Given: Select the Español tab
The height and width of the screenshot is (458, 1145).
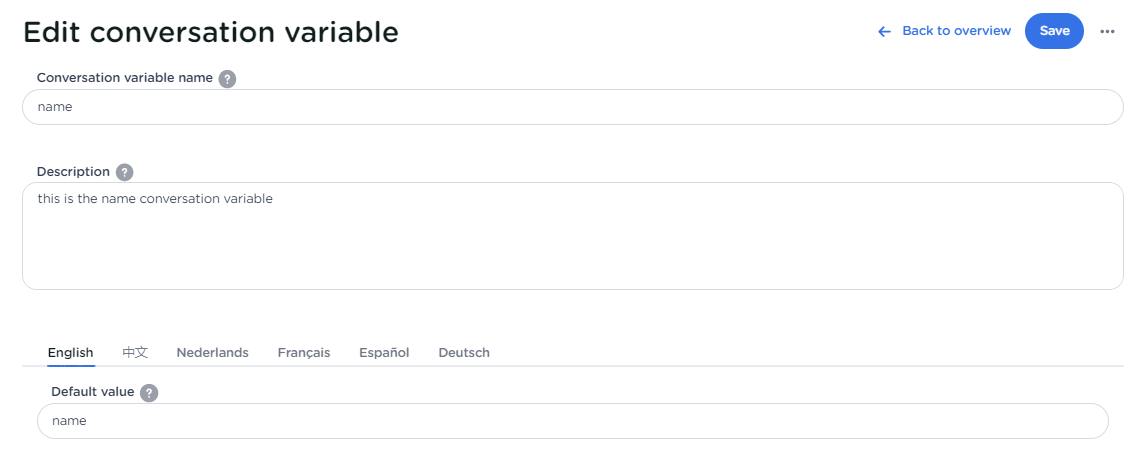Looking at the screenshot, I should (384, 353).
